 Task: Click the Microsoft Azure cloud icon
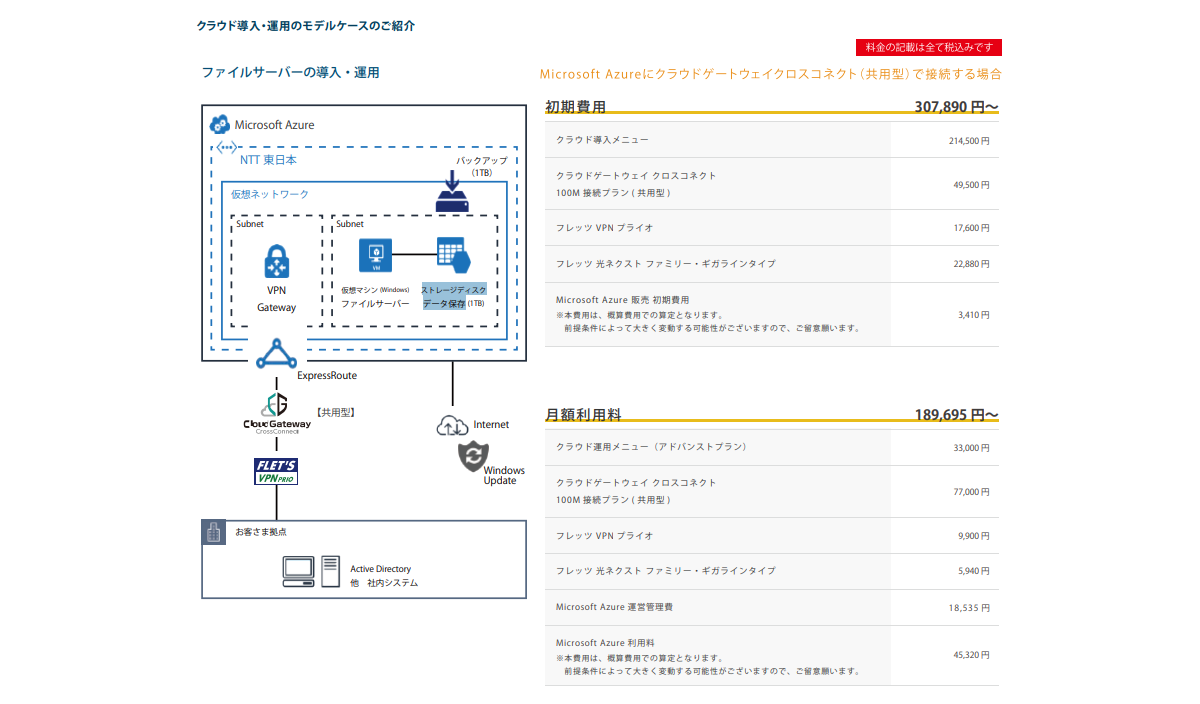point(219,125)
